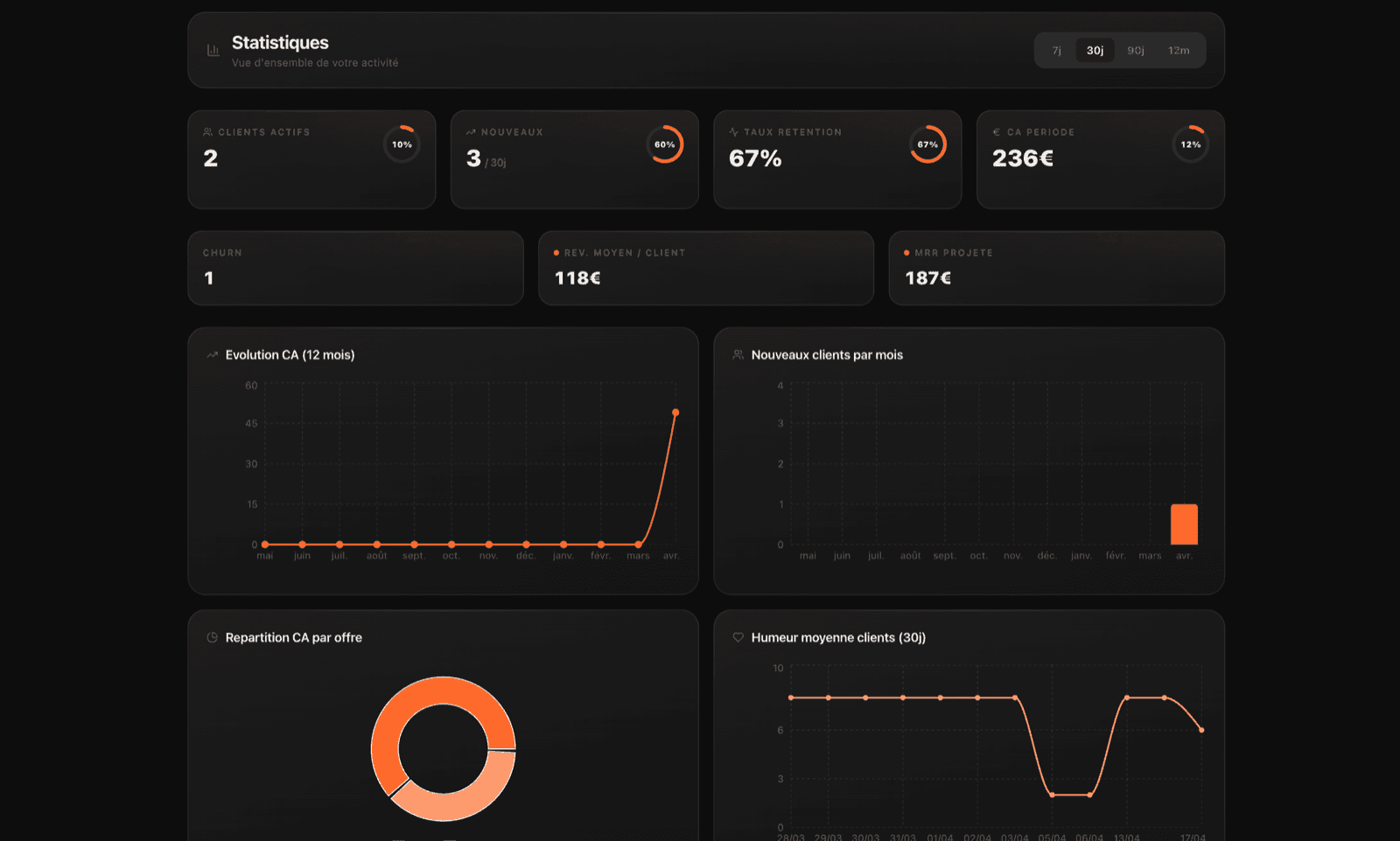
Task: Click the clients icon beside Nouveaux clients par mois
Action: pos(737,354)
